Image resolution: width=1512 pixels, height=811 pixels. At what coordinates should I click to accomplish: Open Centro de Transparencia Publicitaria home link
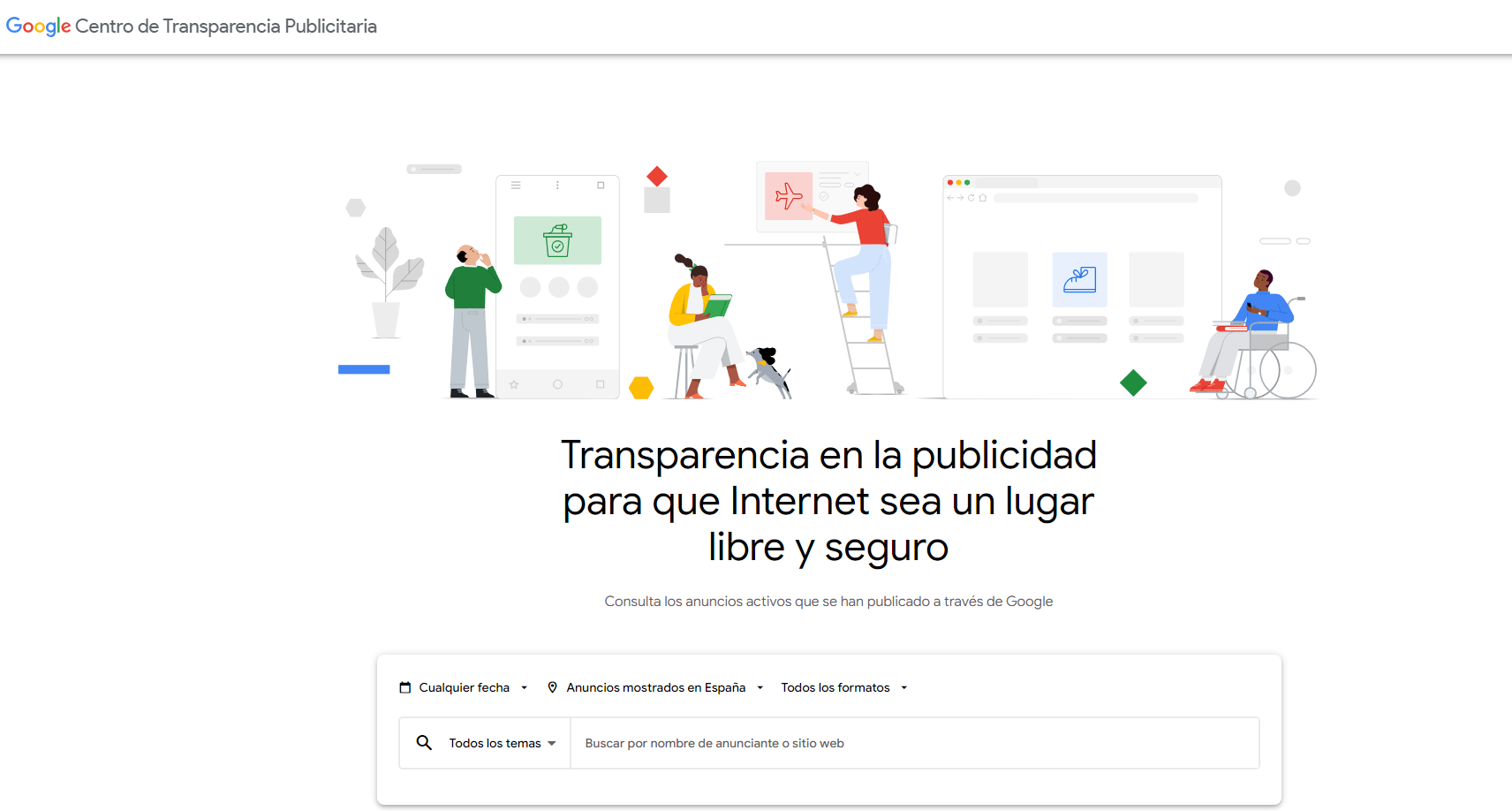tap(225, 27)
